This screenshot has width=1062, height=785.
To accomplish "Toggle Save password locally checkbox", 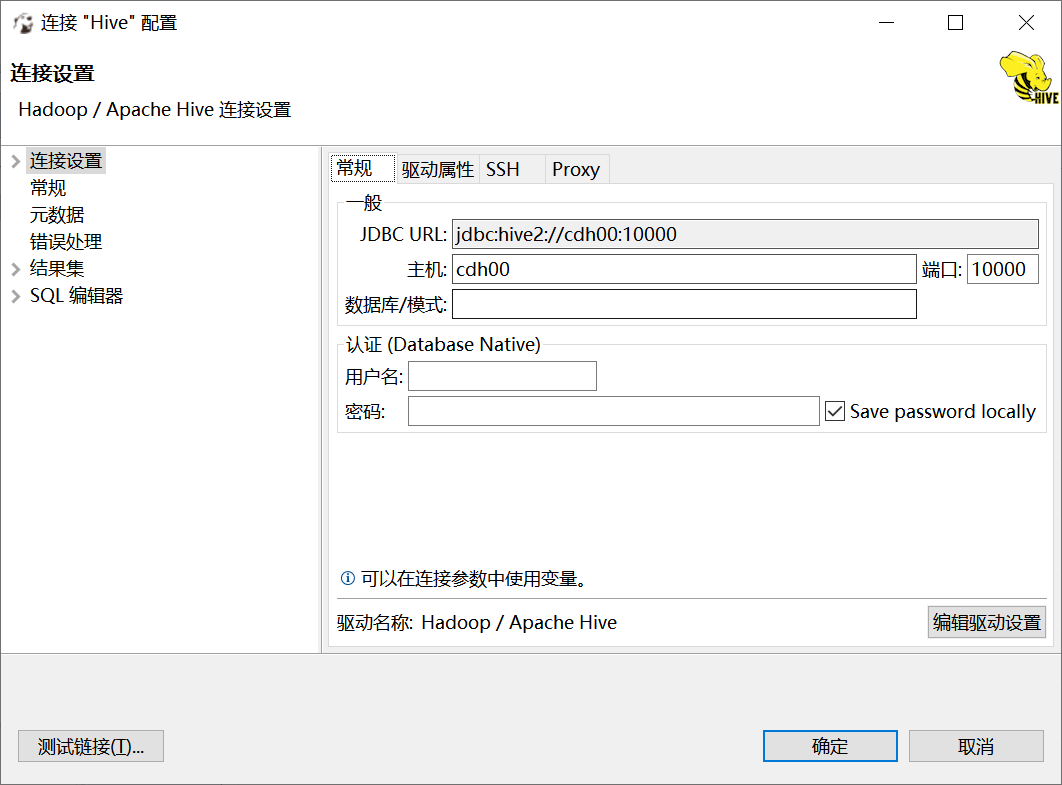I will 835,411.
